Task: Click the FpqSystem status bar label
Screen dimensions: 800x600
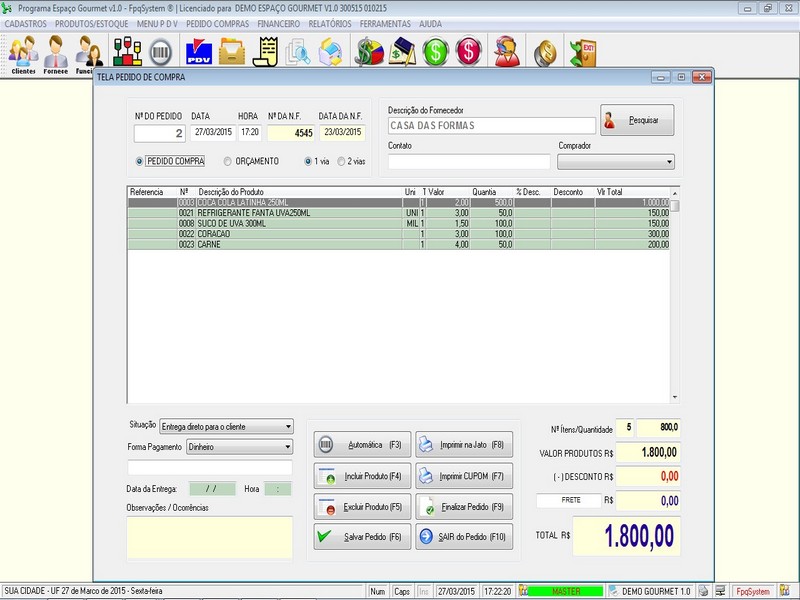Action: (x=753, y=591)
